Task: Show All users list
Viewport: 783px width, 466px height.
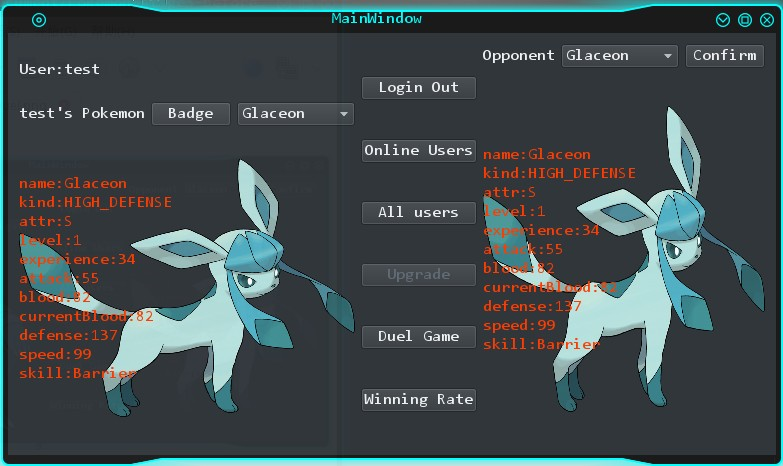Action: 418,213
